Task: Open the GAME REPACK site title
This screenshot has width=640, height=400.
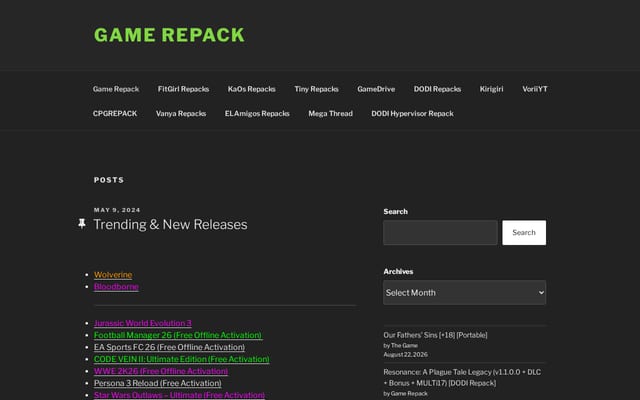Action: pyautogui.click(x=169, y=35)
